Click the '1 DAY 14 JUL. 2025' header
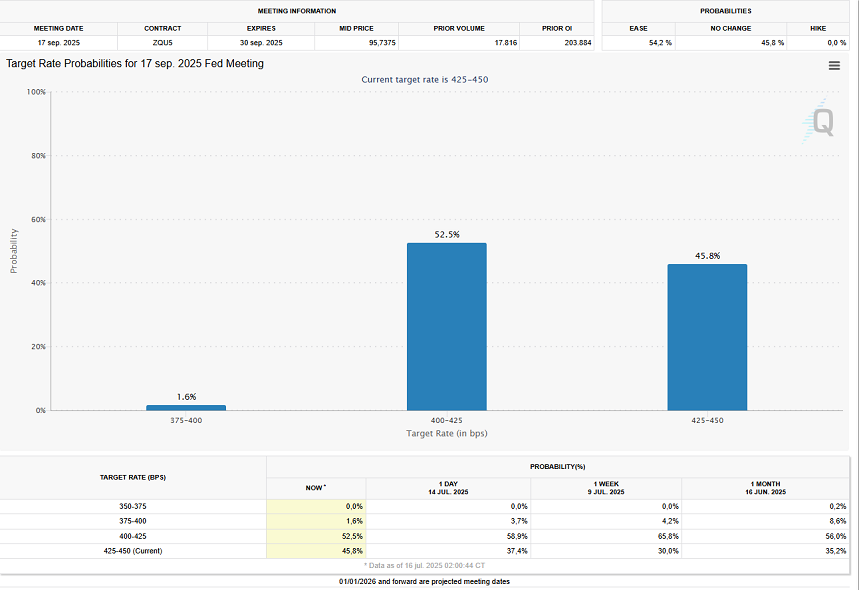 (448, 488)
